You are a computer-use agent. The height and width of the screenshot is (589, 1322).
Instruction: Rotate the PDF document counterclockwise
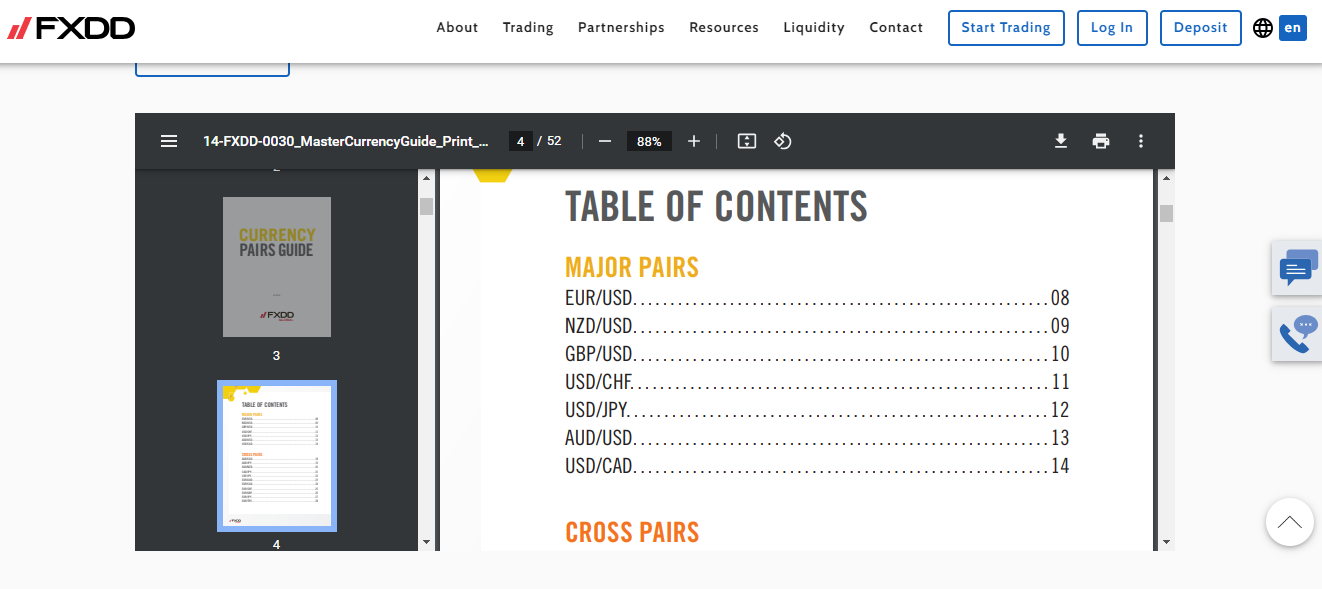tap(783, 141)
